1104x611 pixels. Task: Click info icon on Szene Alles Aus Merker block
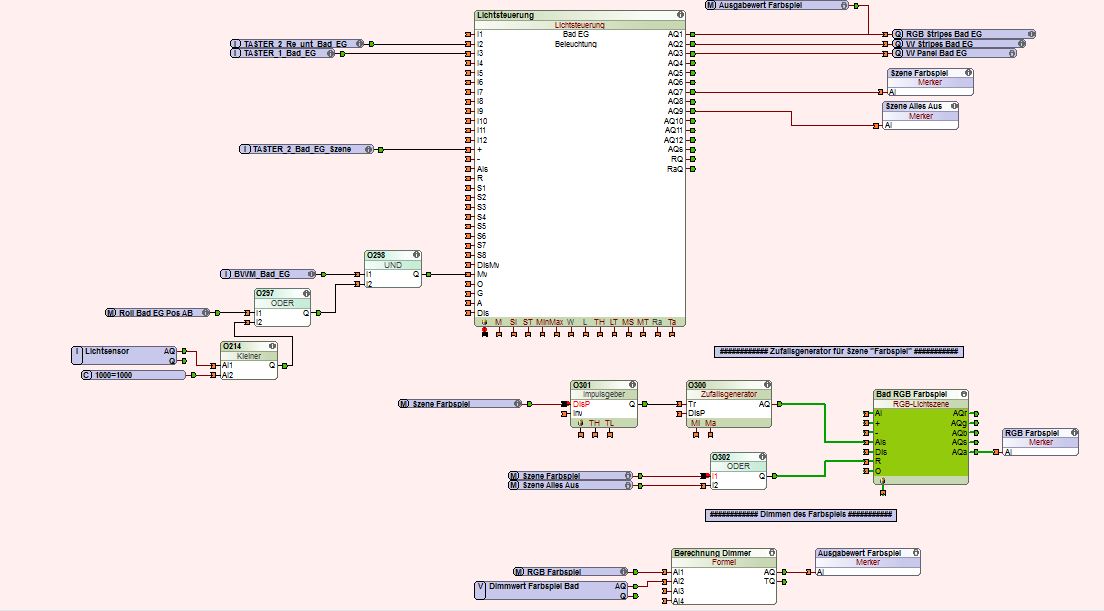954,106
